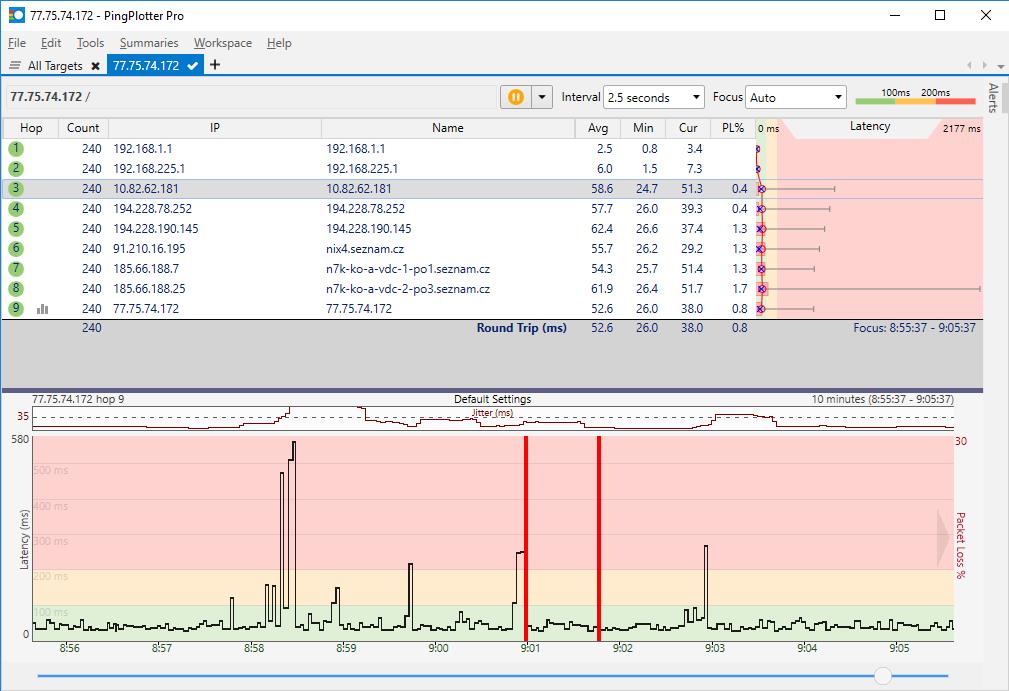Open the Alerts side panel
This screenshot has width=1009, height=691.
(993, 98)
